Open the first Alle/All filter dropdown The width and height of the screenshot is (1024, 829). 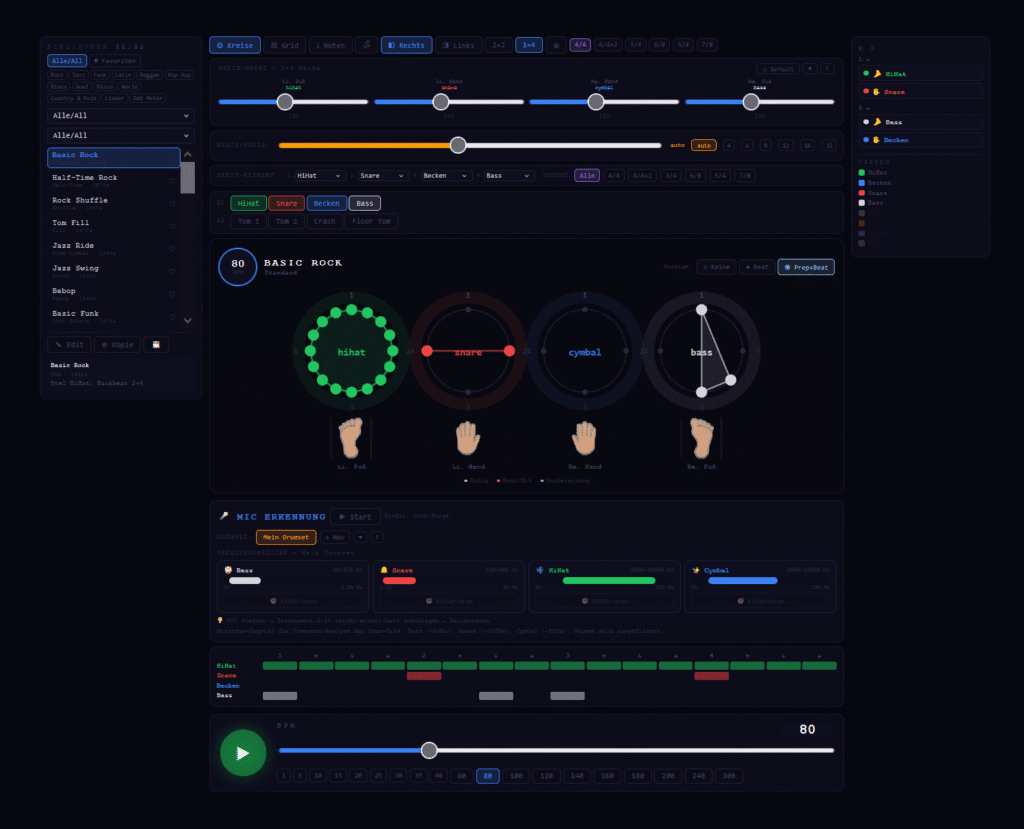pos(120,116)
